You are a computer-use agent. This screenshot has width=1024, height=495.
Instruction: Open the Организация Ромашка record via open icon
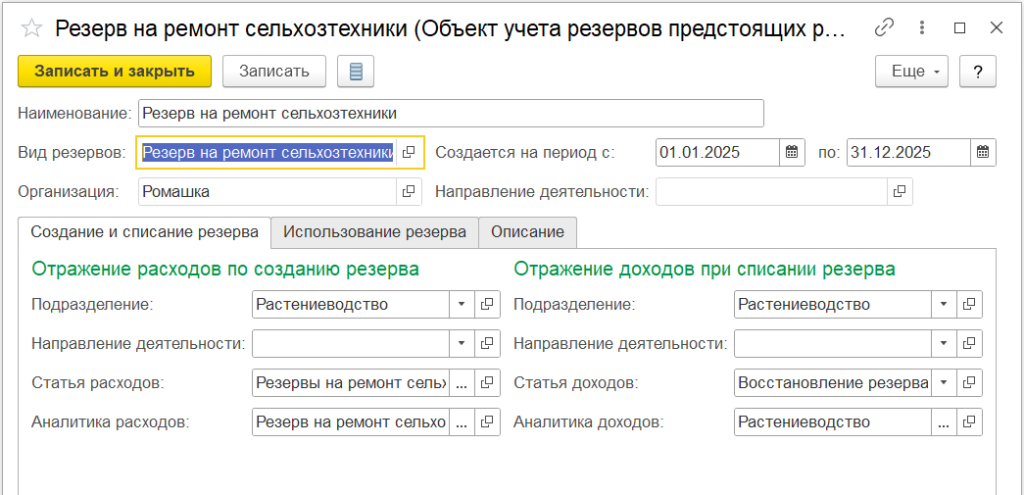tap(408, 191)
